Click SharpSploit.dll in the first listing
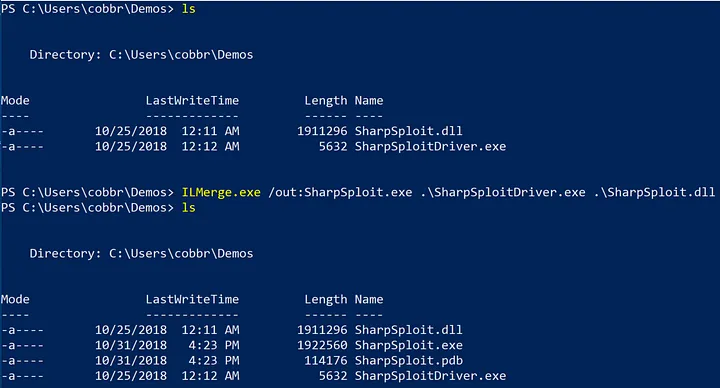This screenshot has height=388, width=720. 408,131
